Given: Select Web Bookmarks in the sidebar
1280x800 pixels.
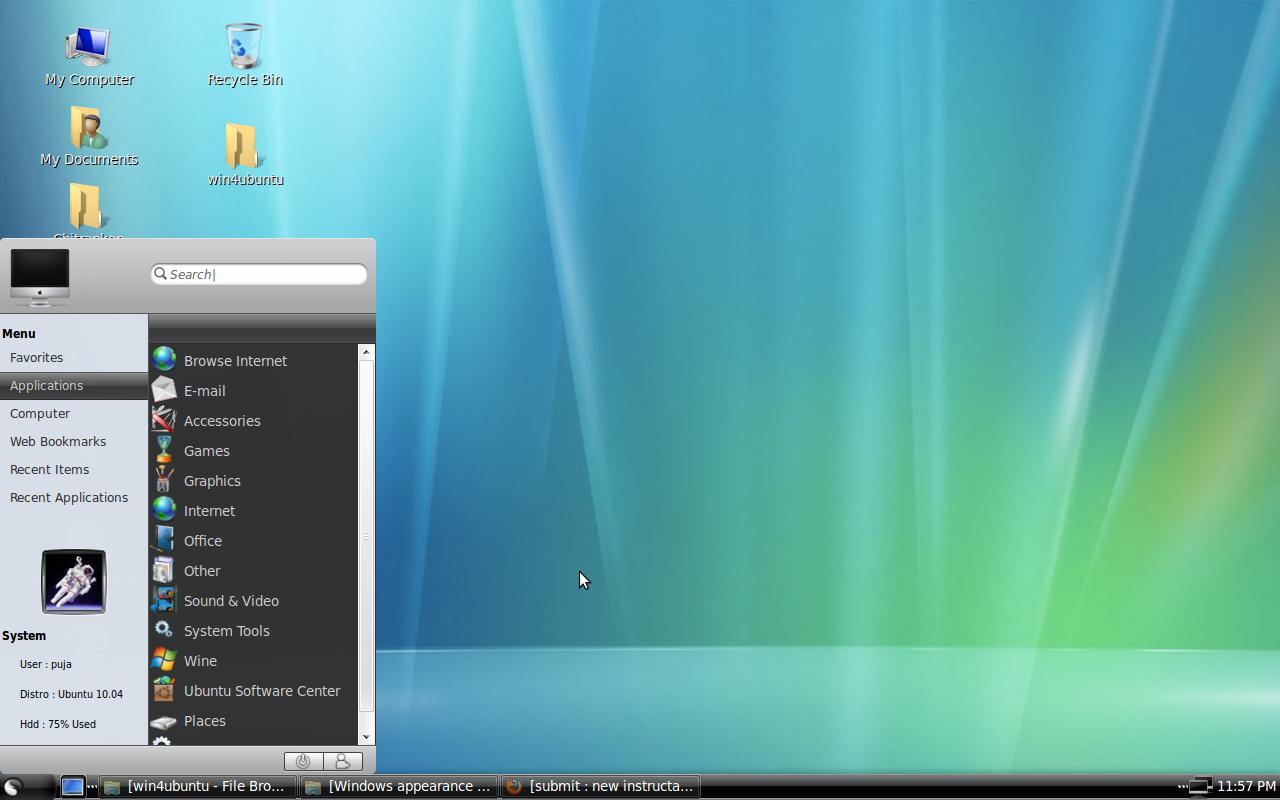Looking at the screenshot, I should click(x=58, y=441).
